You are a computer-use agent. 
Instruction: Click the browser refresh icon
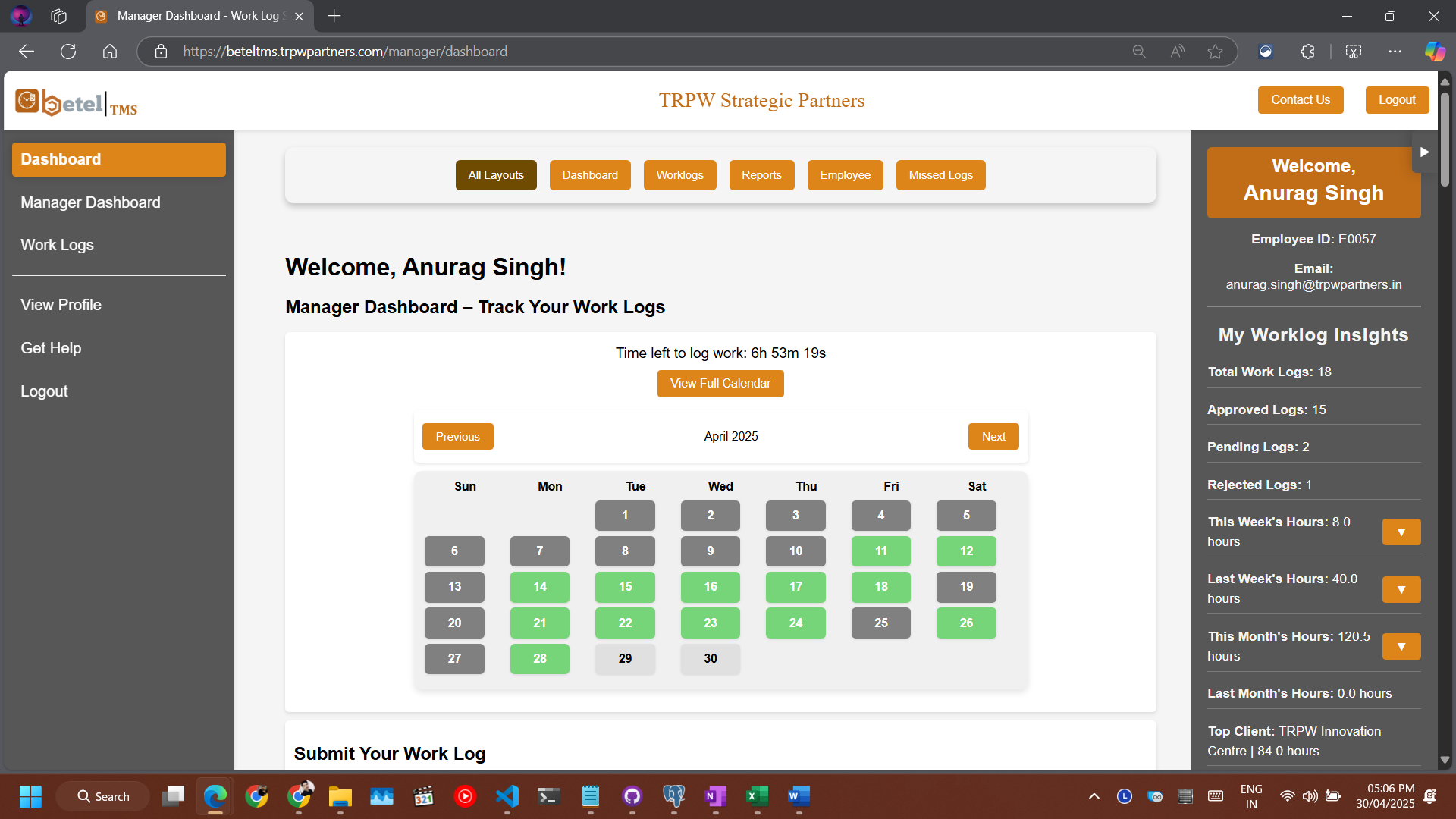point(68,52)
